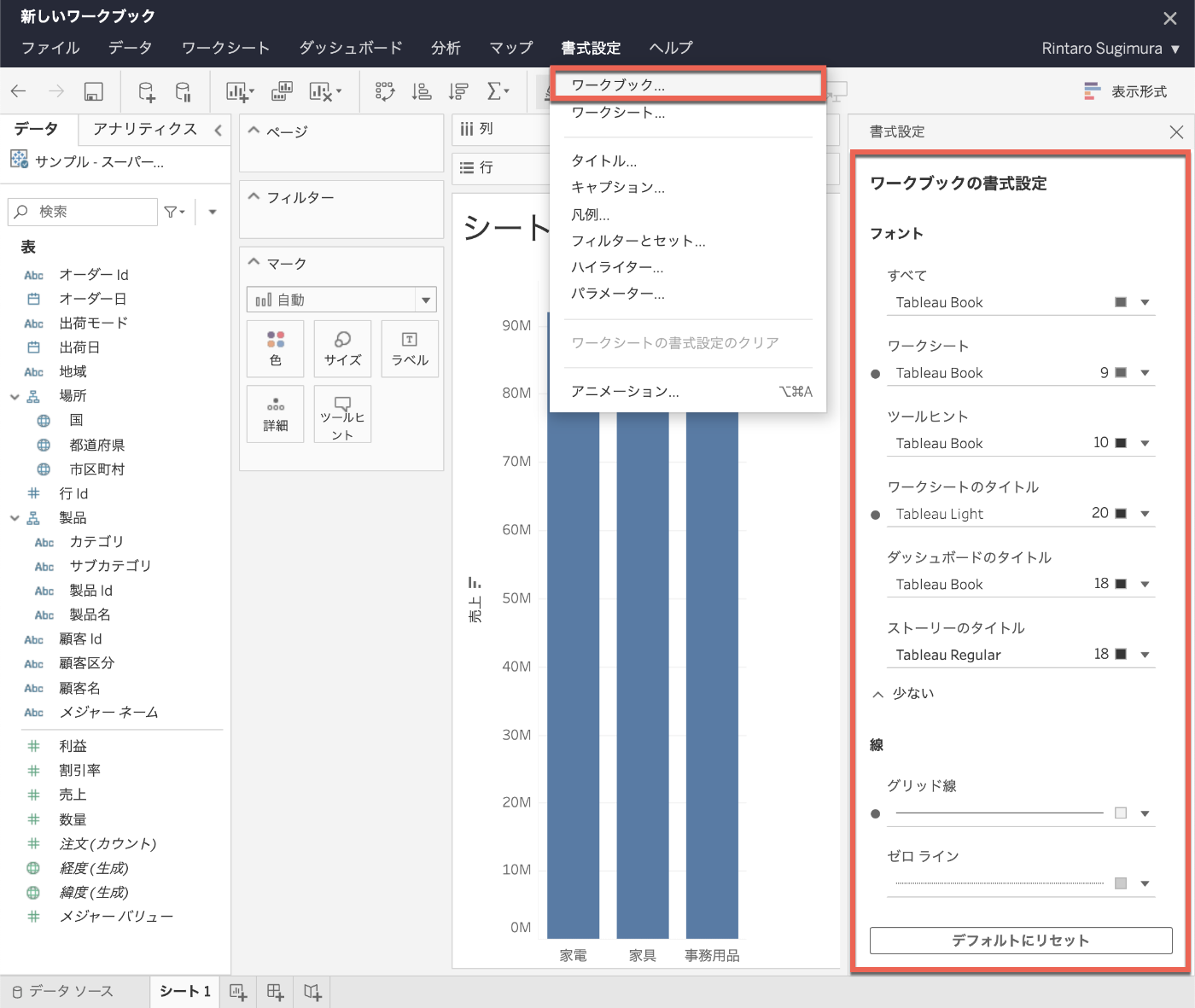Select the 利益 measure field
Viewport: 1195px width, 1008px height.
coord(73,746)
